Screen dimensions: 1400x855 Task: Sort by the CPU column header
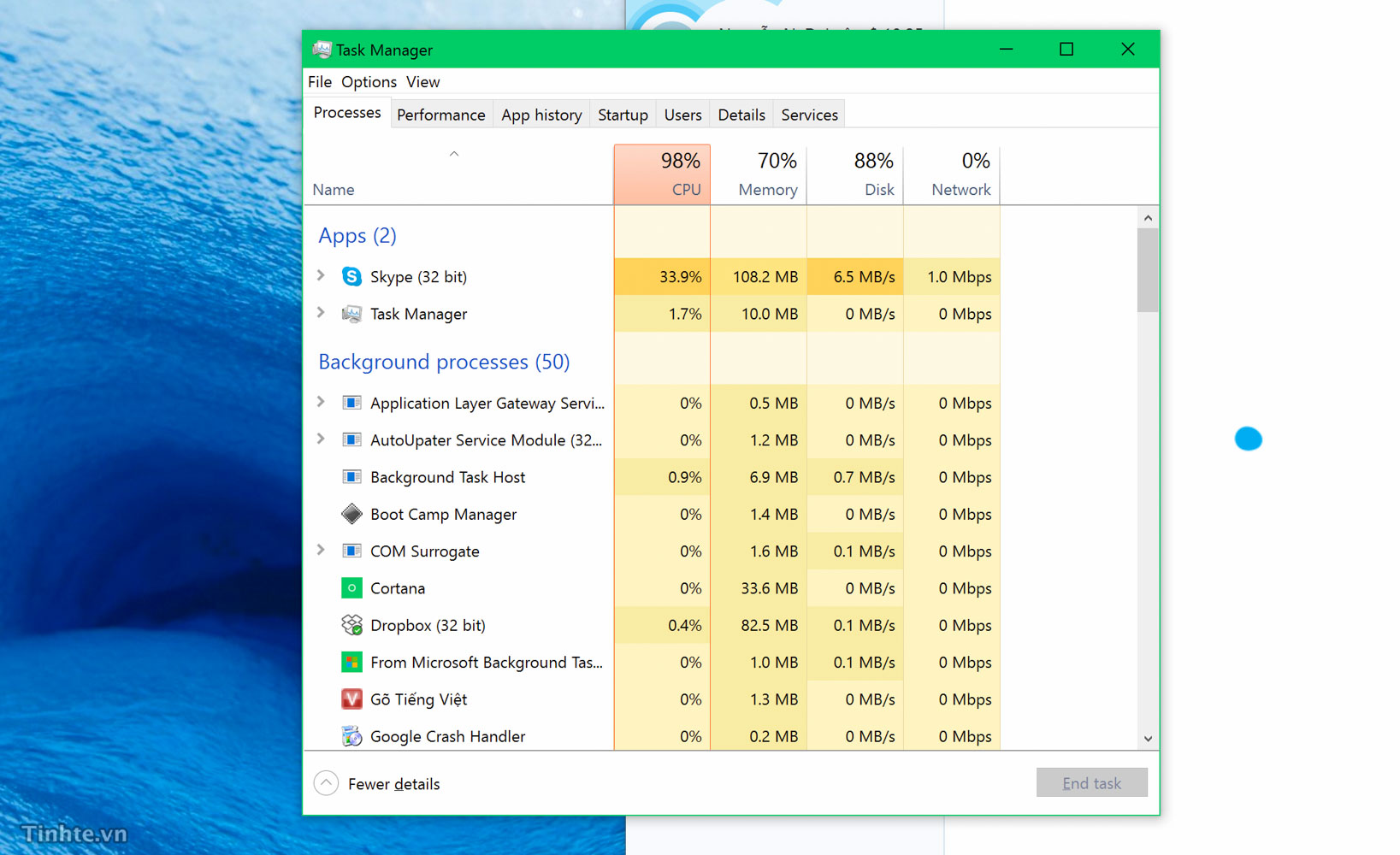(662, 174)
